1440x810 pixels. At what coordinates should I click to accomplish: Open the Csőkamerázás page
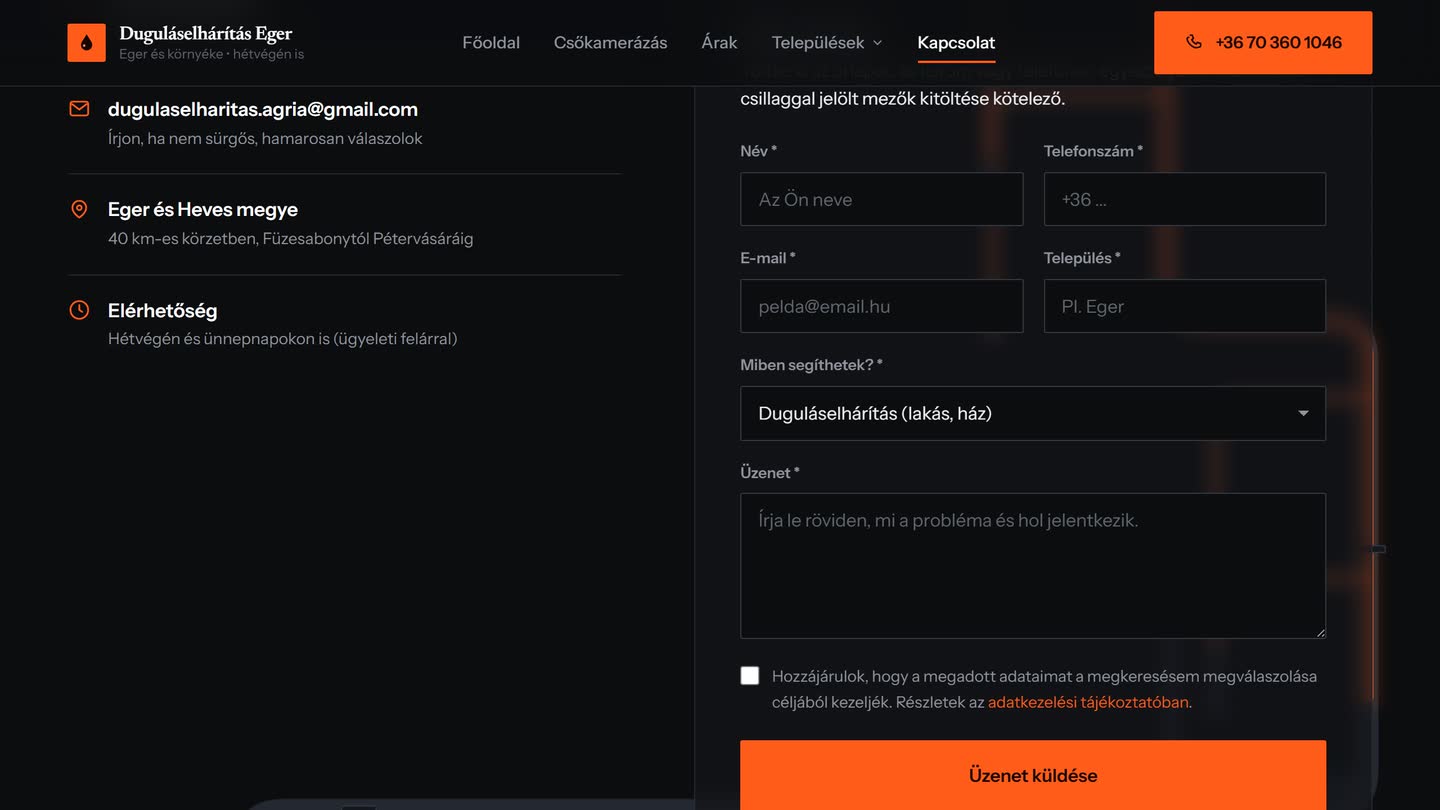[x=610, y=42]
